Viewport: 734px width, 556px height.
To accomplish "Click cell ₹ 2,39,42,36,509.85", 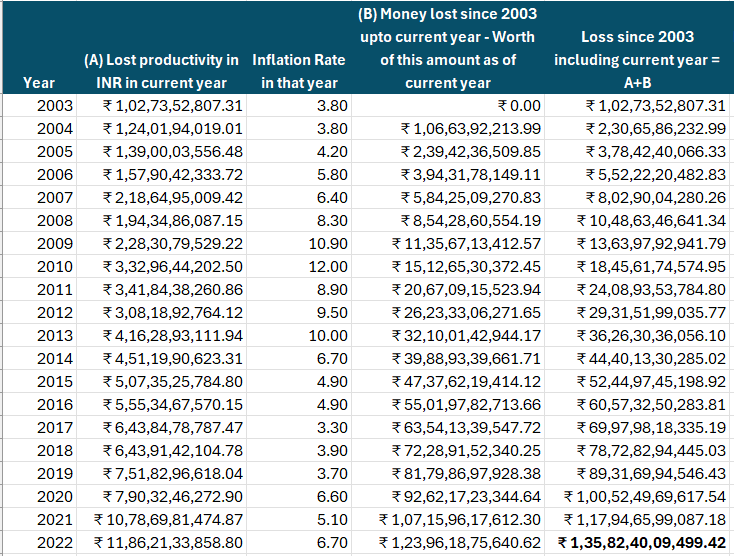I will [x=448, y=152].
